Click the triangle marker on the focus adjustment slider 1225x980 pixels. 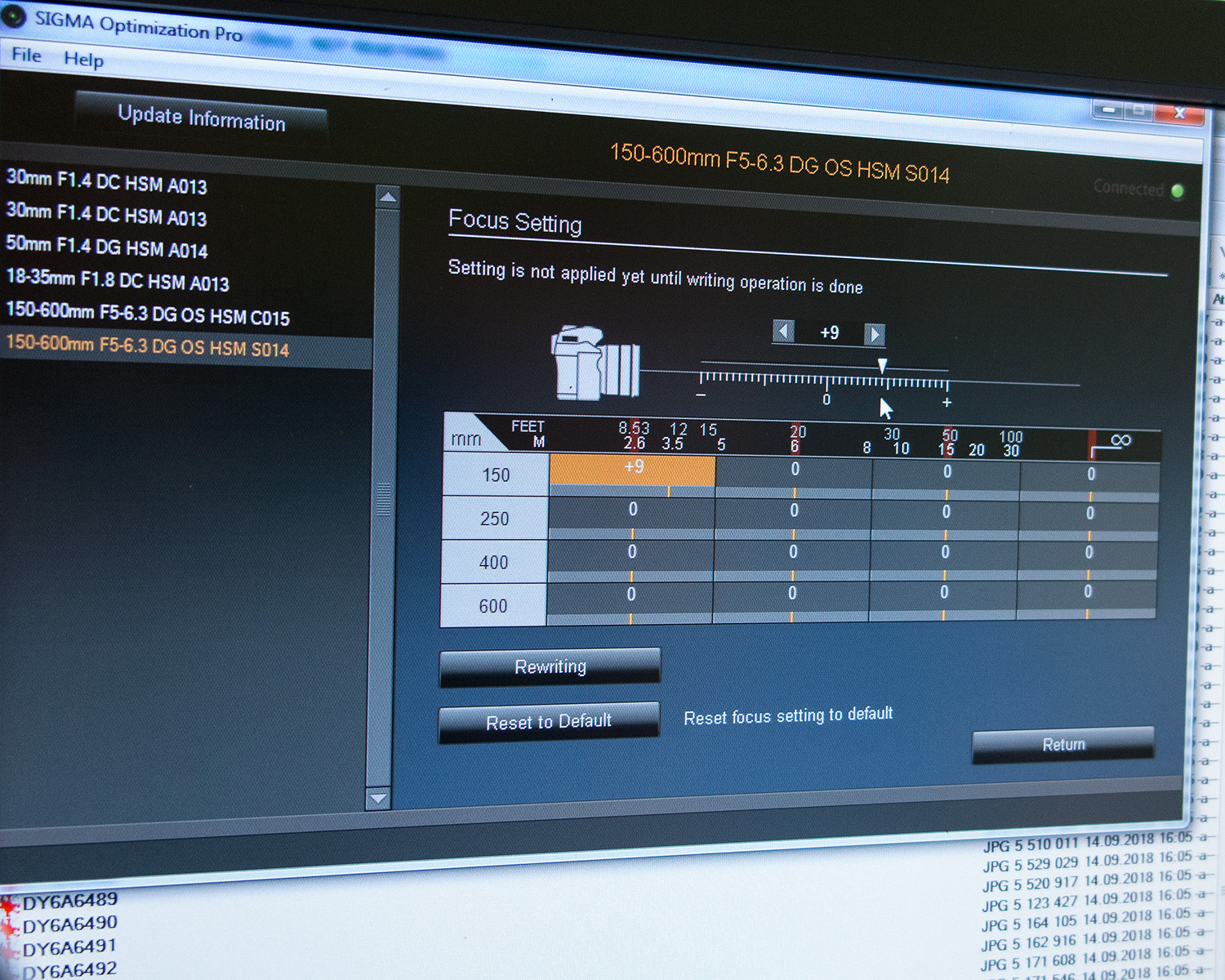[x=882, y=365]
